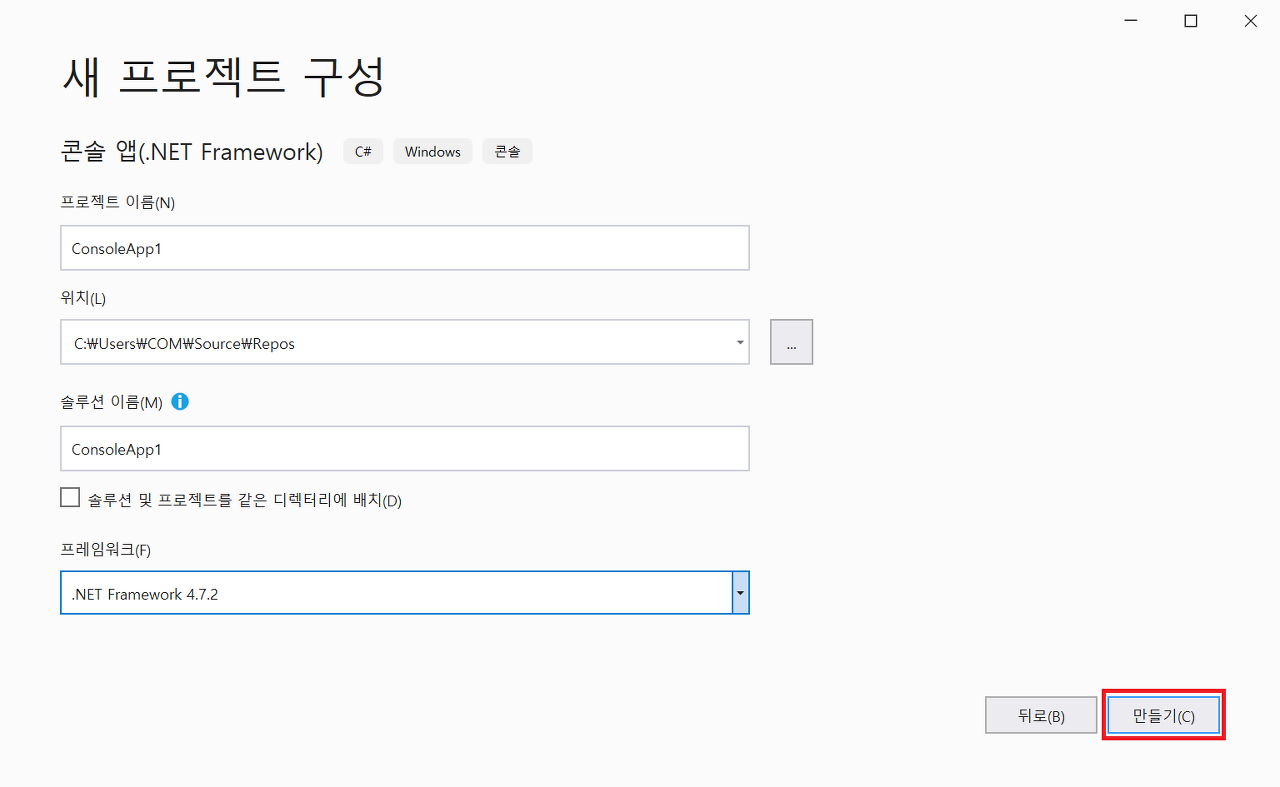Click the 콘솔 tag
The width and height of the screenshot is (1280, 787).
coord(507,152)
